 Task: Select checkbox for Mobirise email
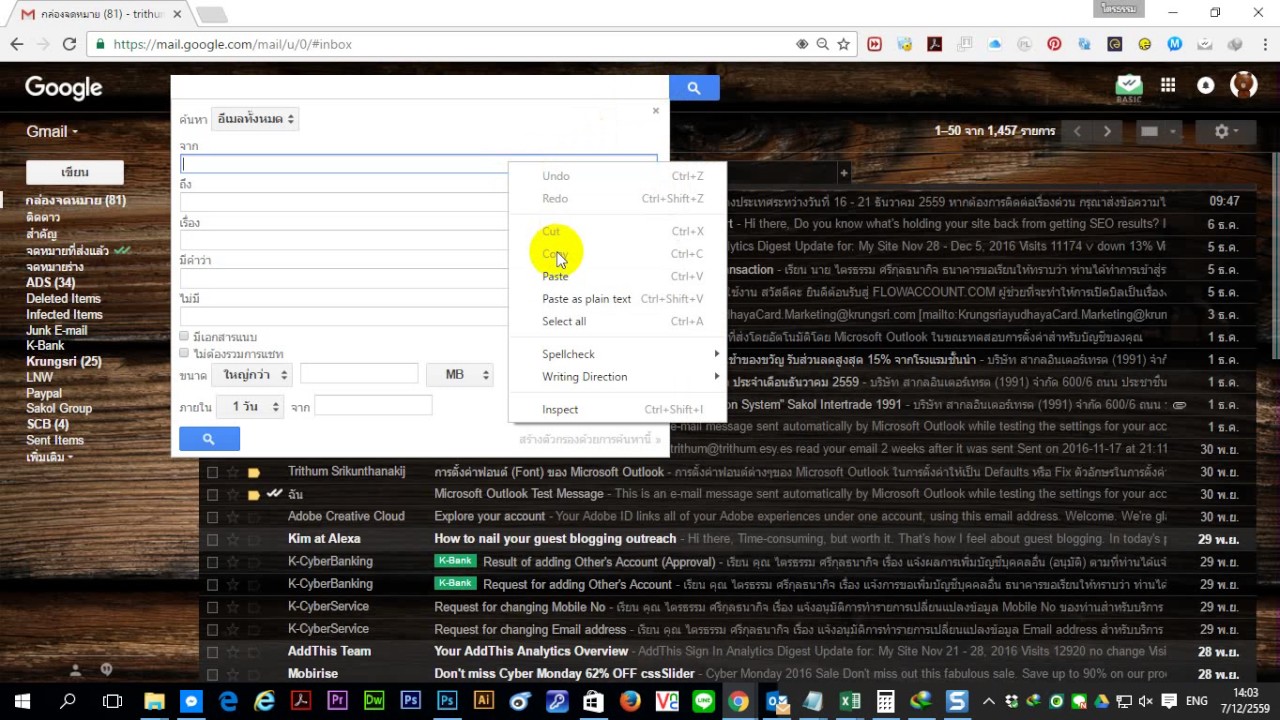click(212, 674)
